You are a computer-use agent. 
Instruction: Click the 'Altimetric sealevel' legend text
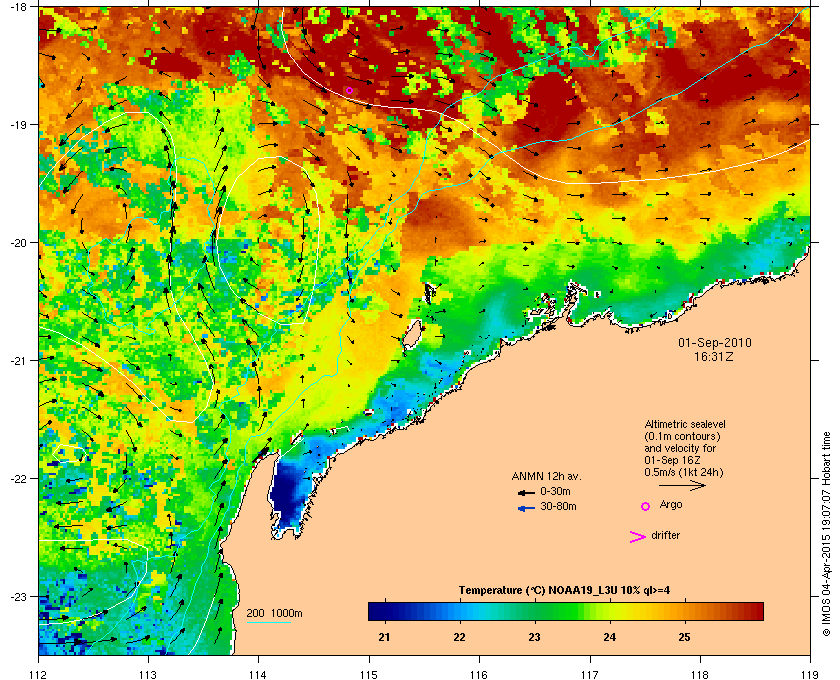(x=685, y=424)
